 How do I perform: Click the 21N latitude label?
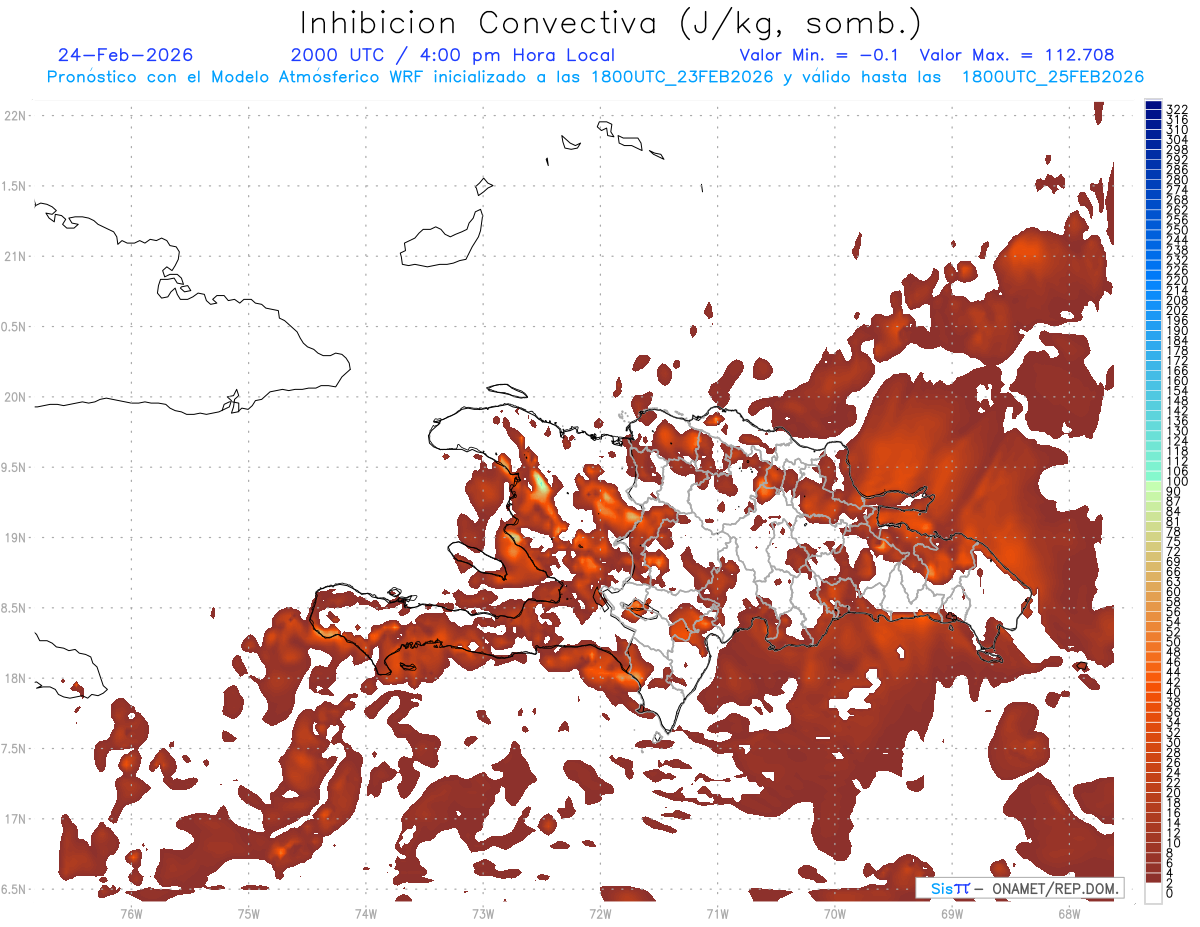pos(15,257)
